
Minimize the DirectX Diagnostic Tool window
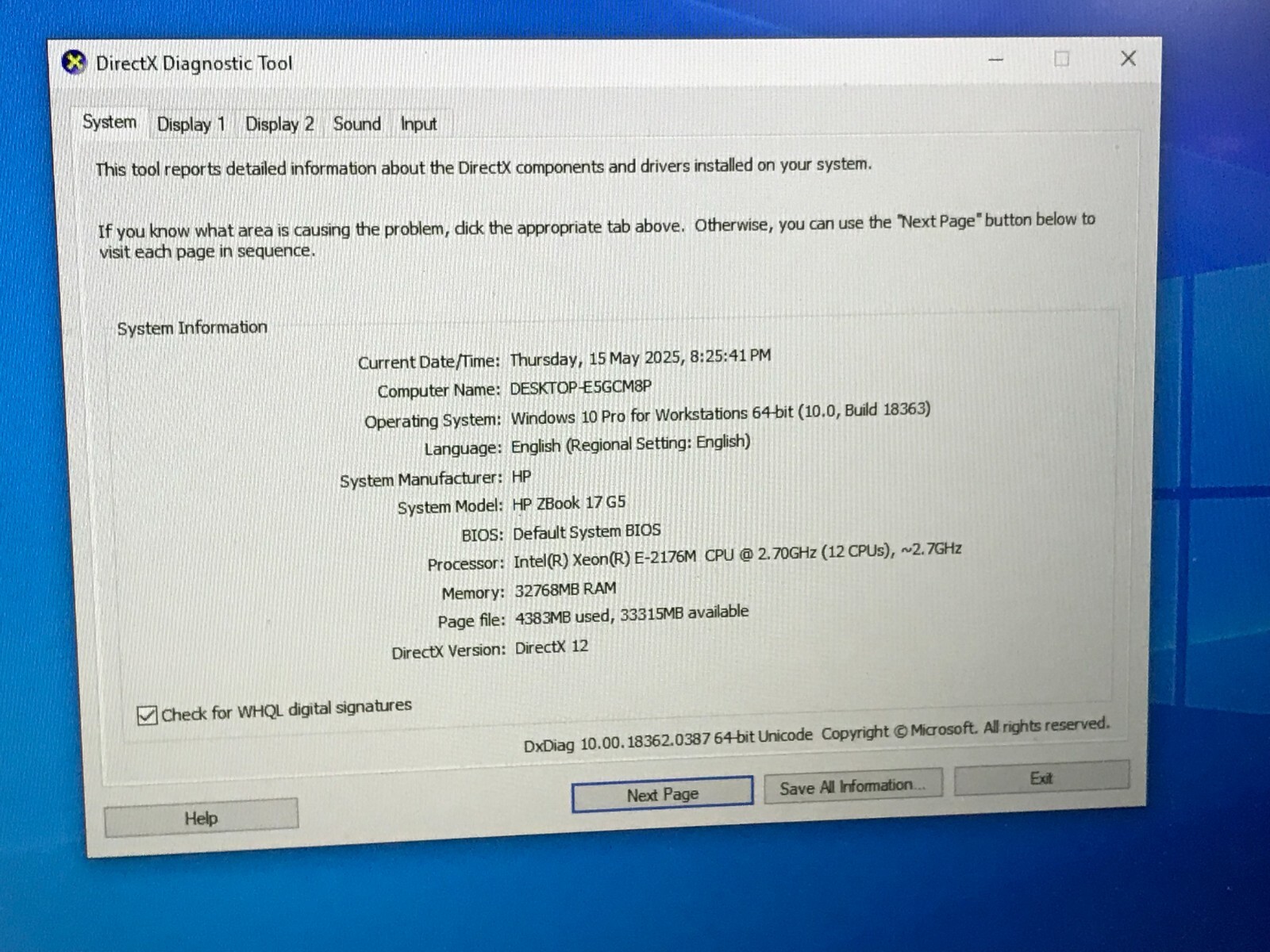tap(996, 59)
